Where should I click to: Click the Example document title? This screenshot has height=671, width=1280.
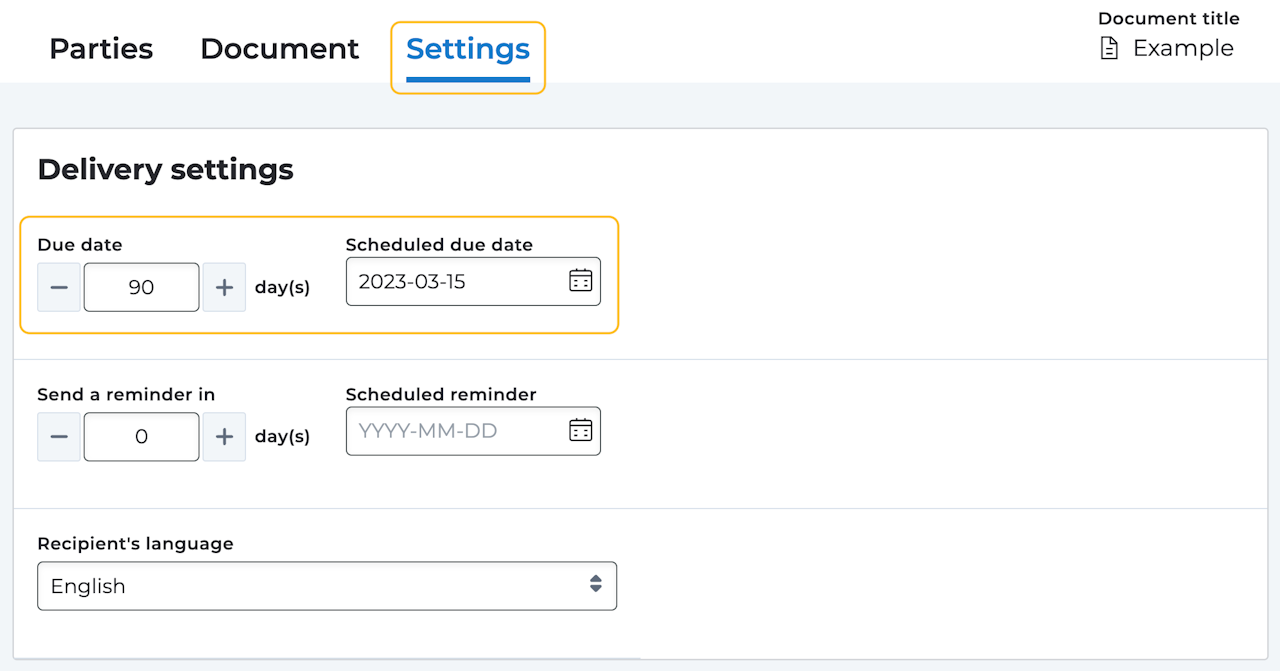coord(1183,48)
